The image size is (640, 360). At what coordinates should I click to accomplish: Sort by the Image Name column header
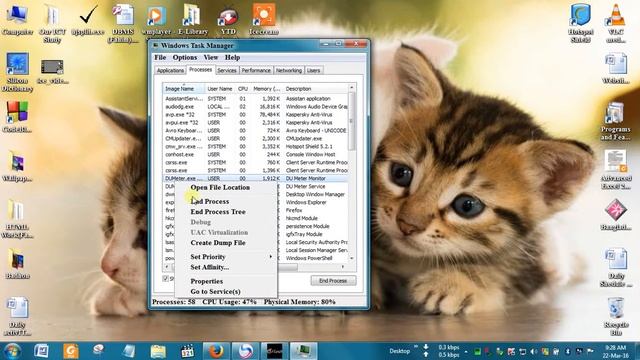pyautogui.click(x=183, y=89)
